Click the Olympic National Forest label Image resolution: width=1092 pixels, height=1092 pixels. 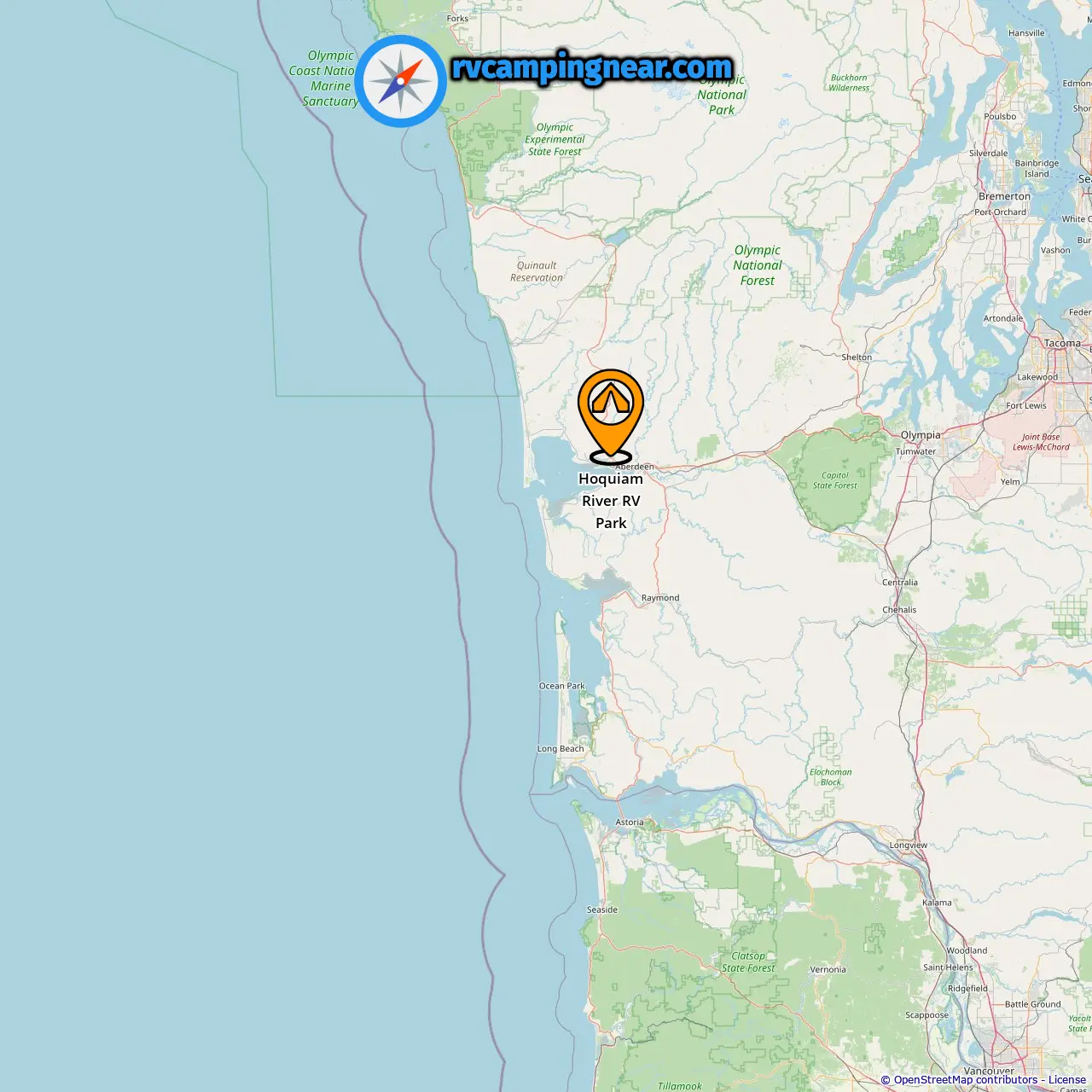click(x=758, y=265)
